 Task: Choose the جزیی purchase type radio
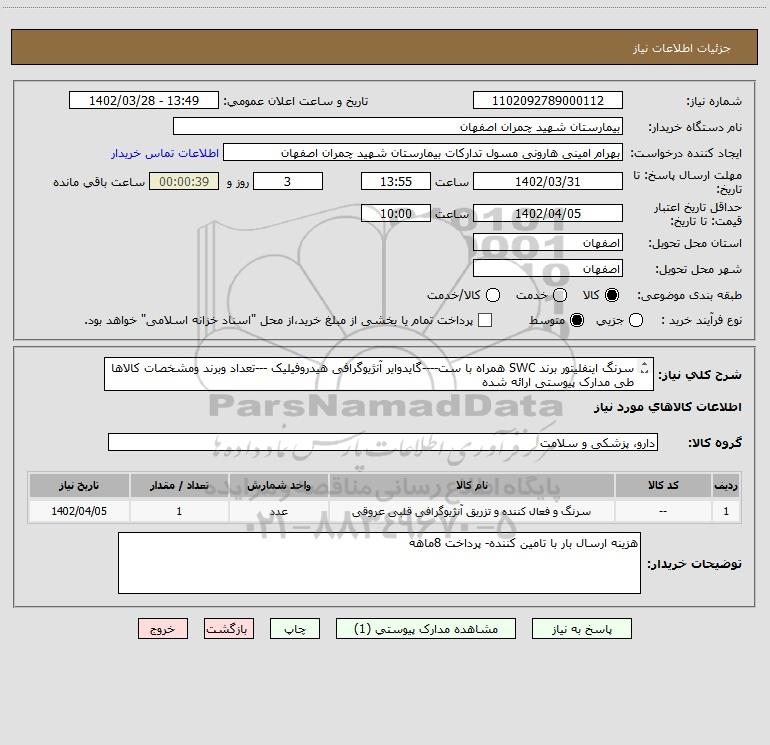(636, 320)
